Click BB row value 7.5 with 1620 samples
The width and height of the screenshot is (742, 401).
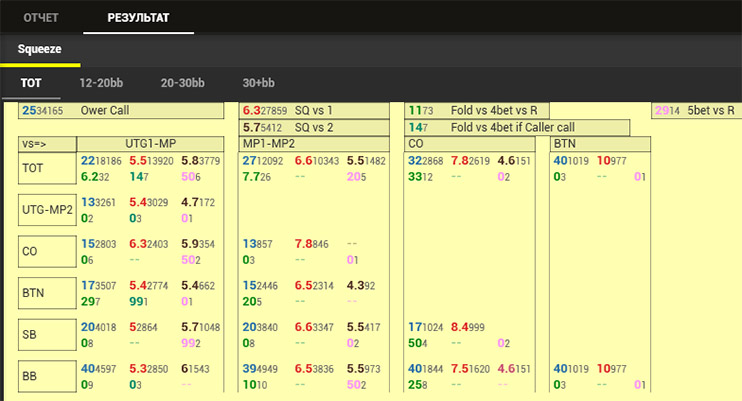(x=470, y=369)
